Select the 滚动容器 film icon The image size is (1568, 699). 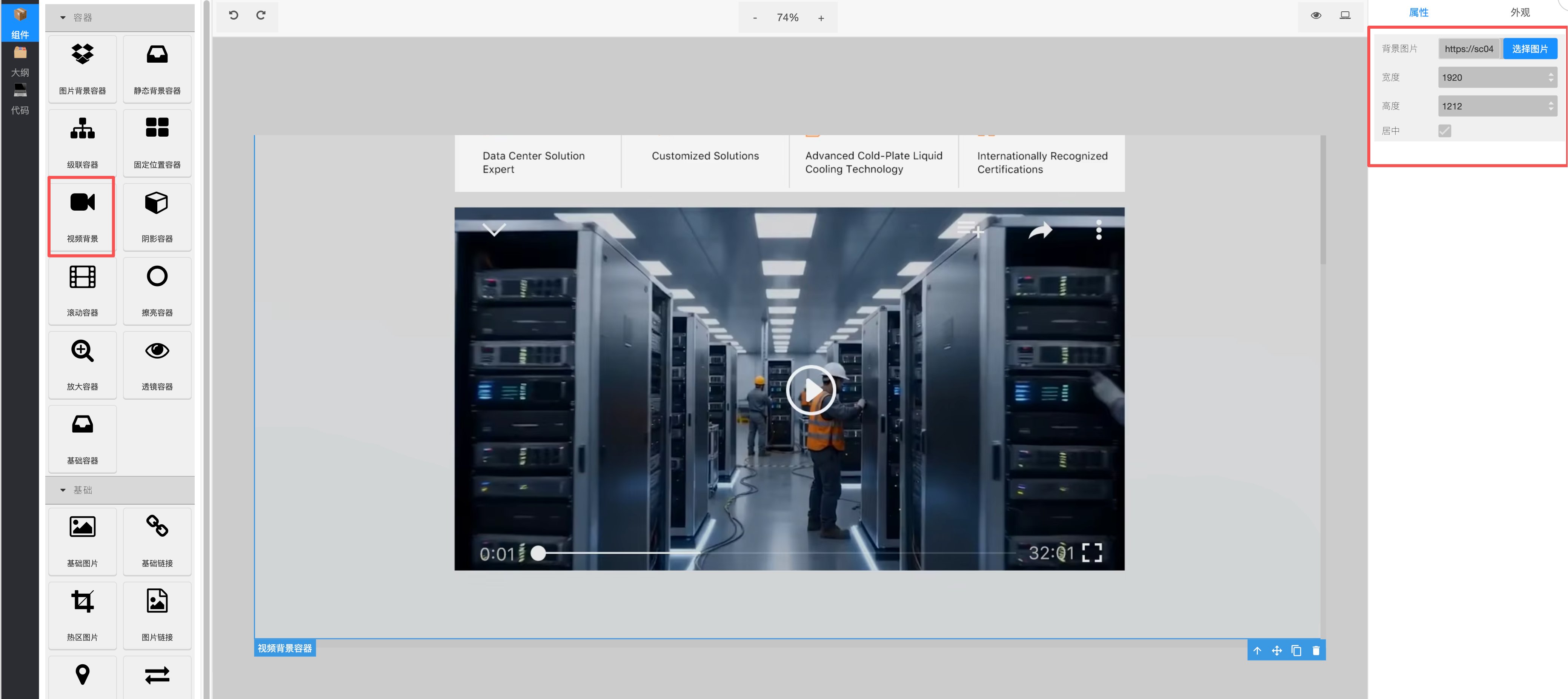(x=82, y=277)
